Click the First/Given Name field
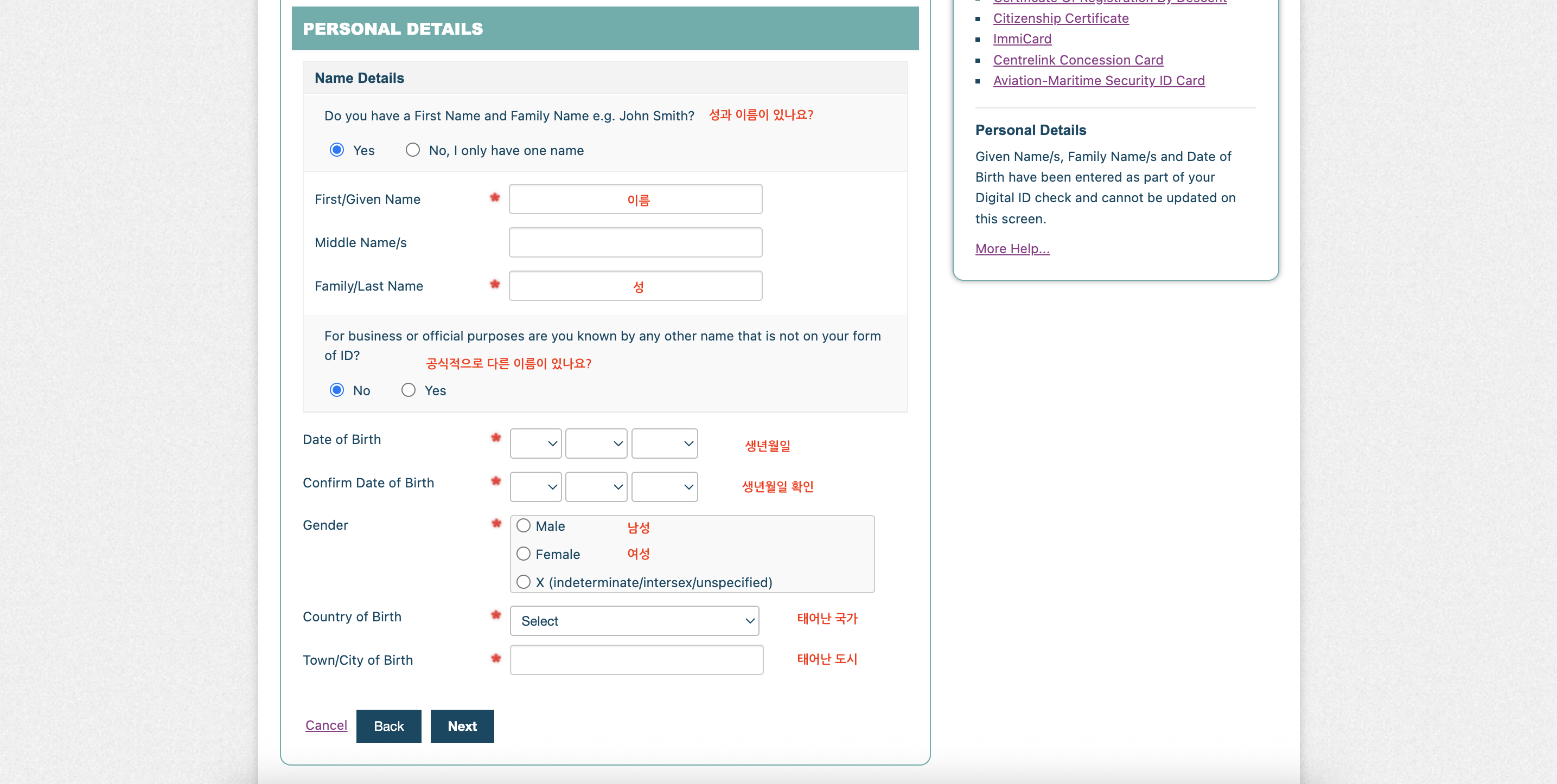This screenshot has width=1557, height=784. coord(635,200)
